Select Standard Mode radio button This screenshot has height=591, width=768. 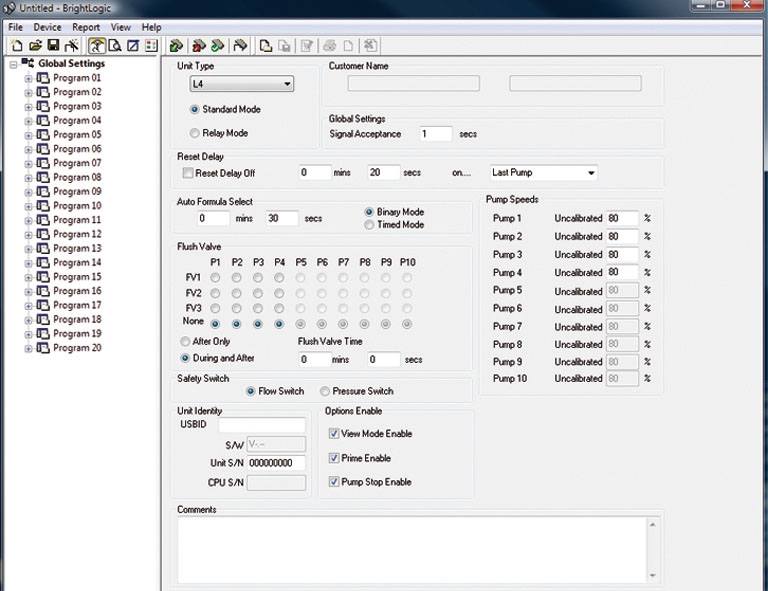(x=195, y=110)
